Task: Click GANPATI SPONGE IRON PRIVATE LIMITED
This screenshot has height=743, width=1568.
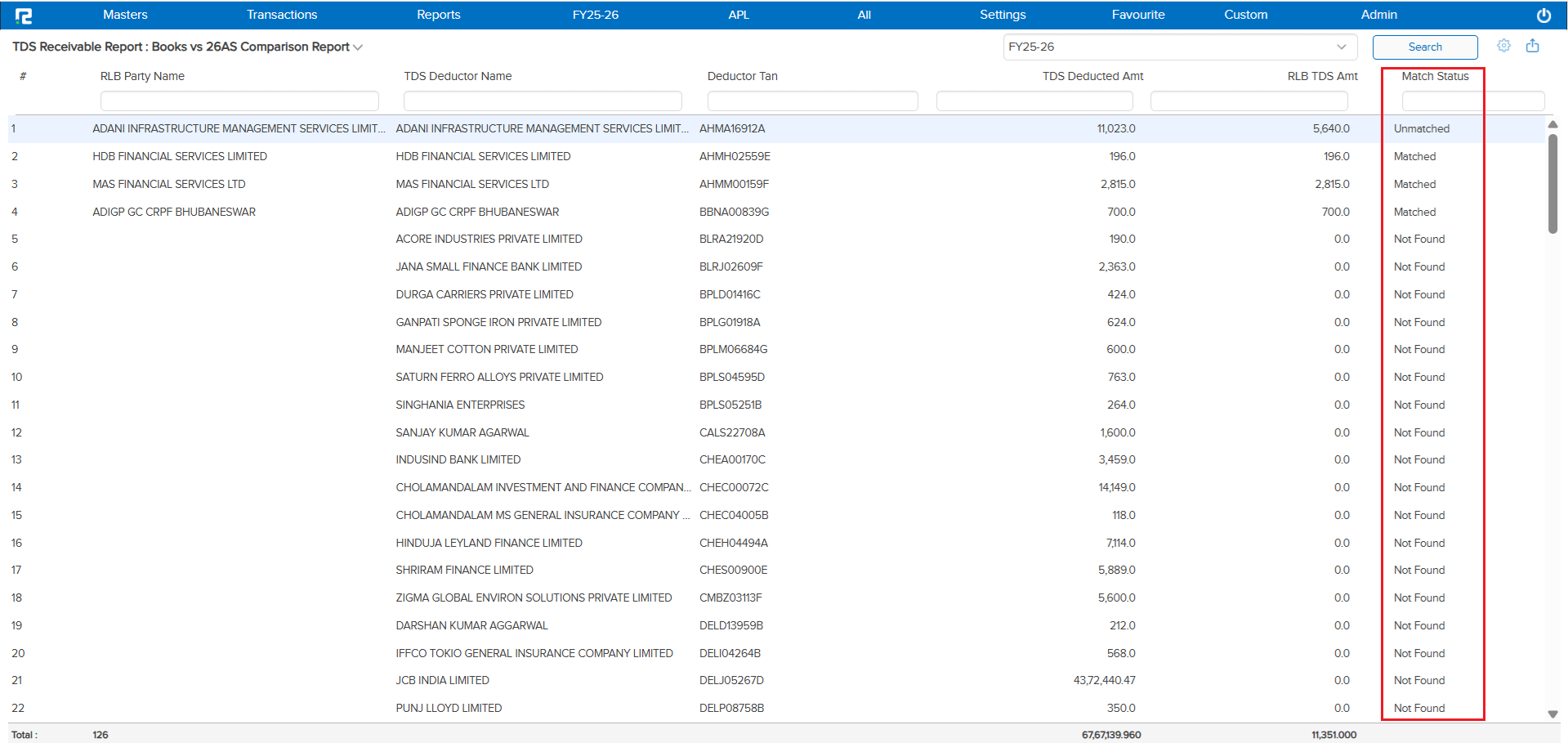Action: coord(498,322)
